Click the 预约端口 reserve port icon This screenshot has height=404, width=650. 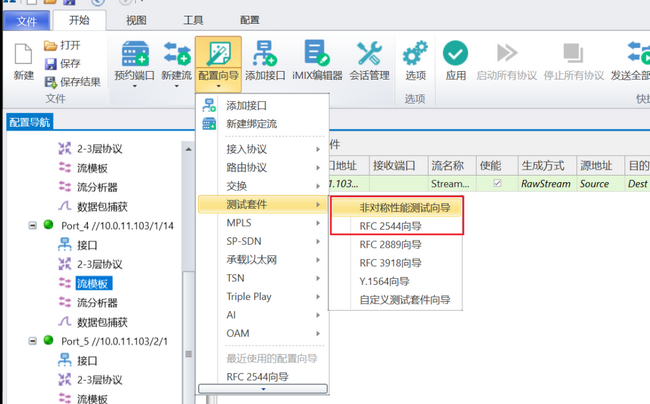point(136,54)
